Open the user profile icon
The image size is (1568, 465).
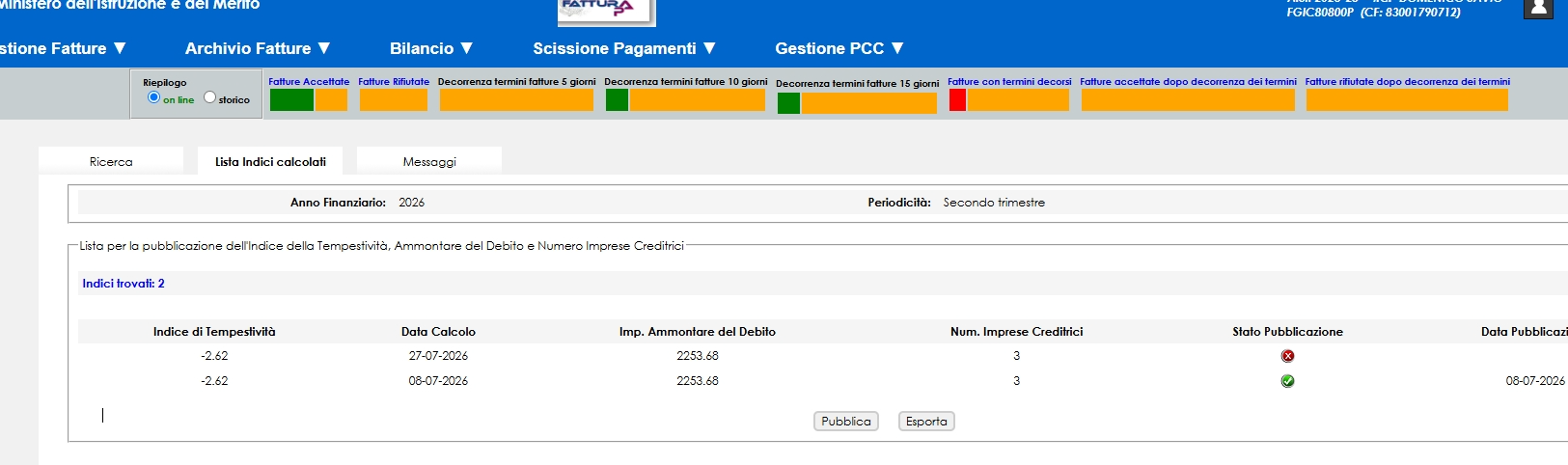1538,8
